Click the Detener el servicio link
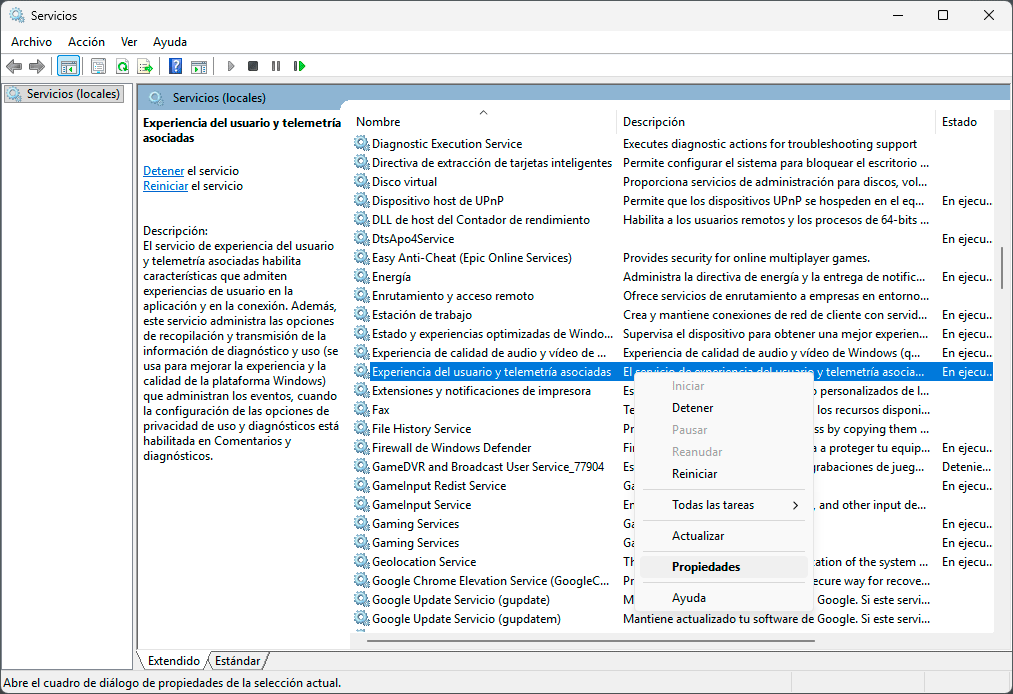 point(163,171)
